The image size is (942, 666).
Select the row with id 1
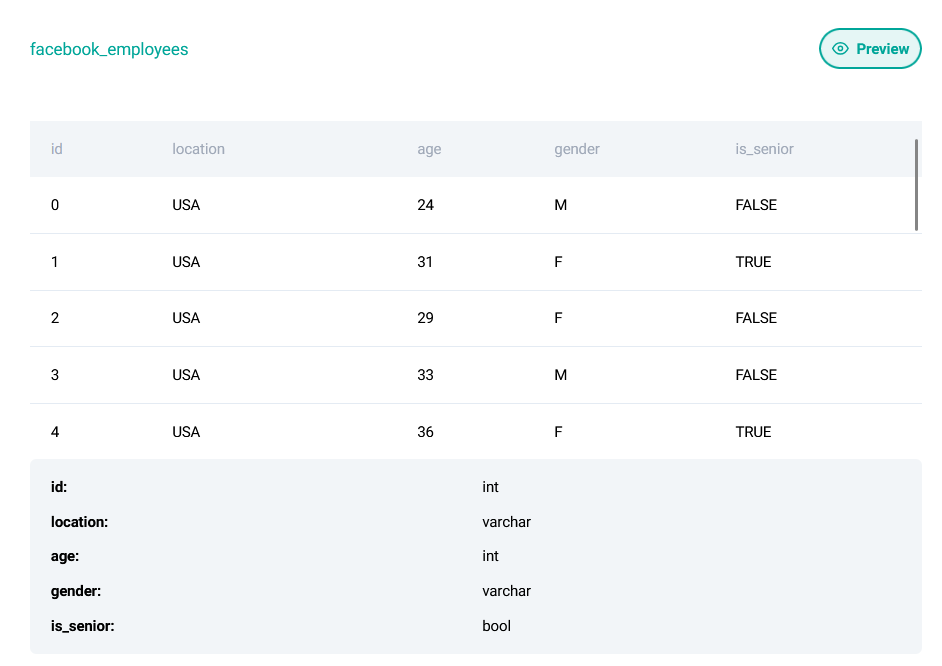tap(400, 262)
